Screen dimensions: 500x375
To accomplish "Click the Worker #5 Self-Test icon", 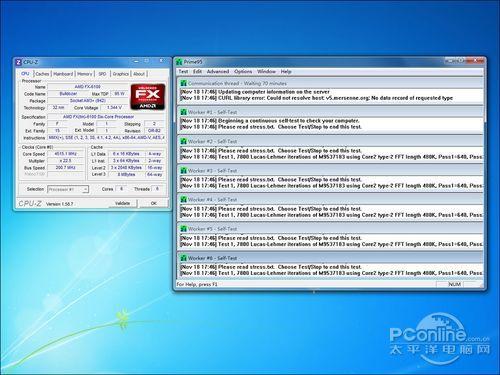I will point(183,229).
